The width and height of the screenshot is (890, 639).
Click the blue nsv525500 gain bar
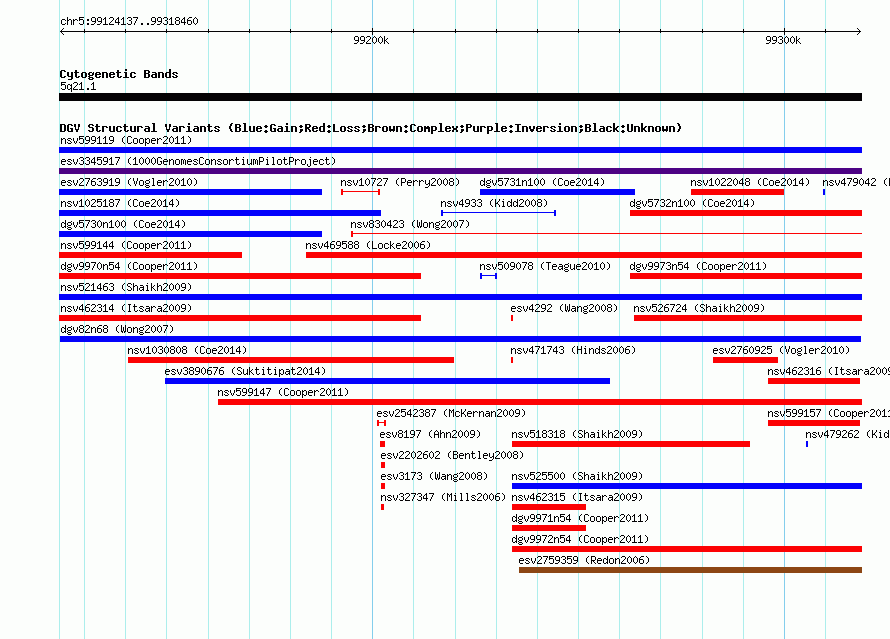687,486
